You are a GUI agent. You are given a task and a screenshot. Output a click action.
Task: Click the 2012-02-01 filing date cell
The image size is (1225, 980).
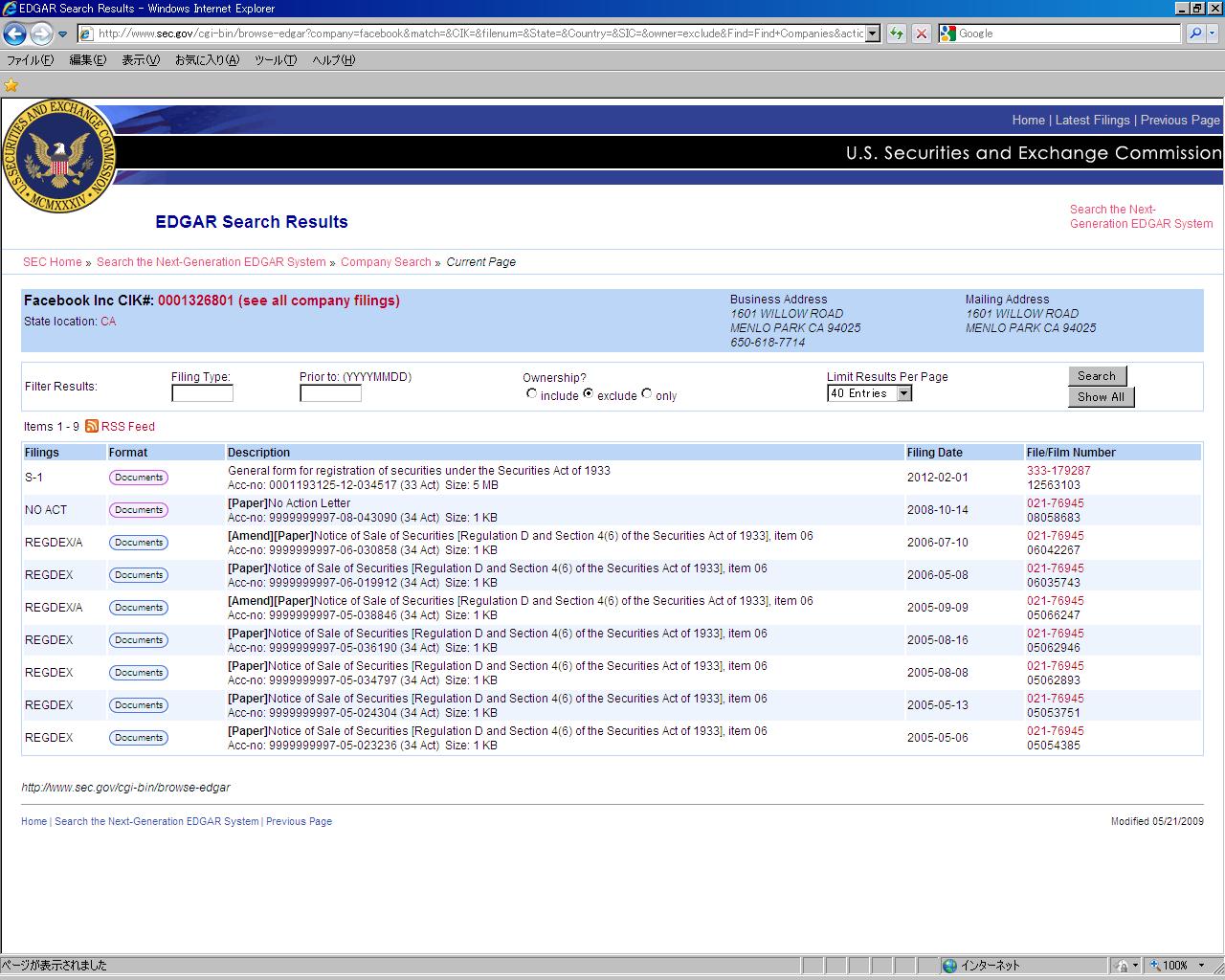click(x=938, y=478)
